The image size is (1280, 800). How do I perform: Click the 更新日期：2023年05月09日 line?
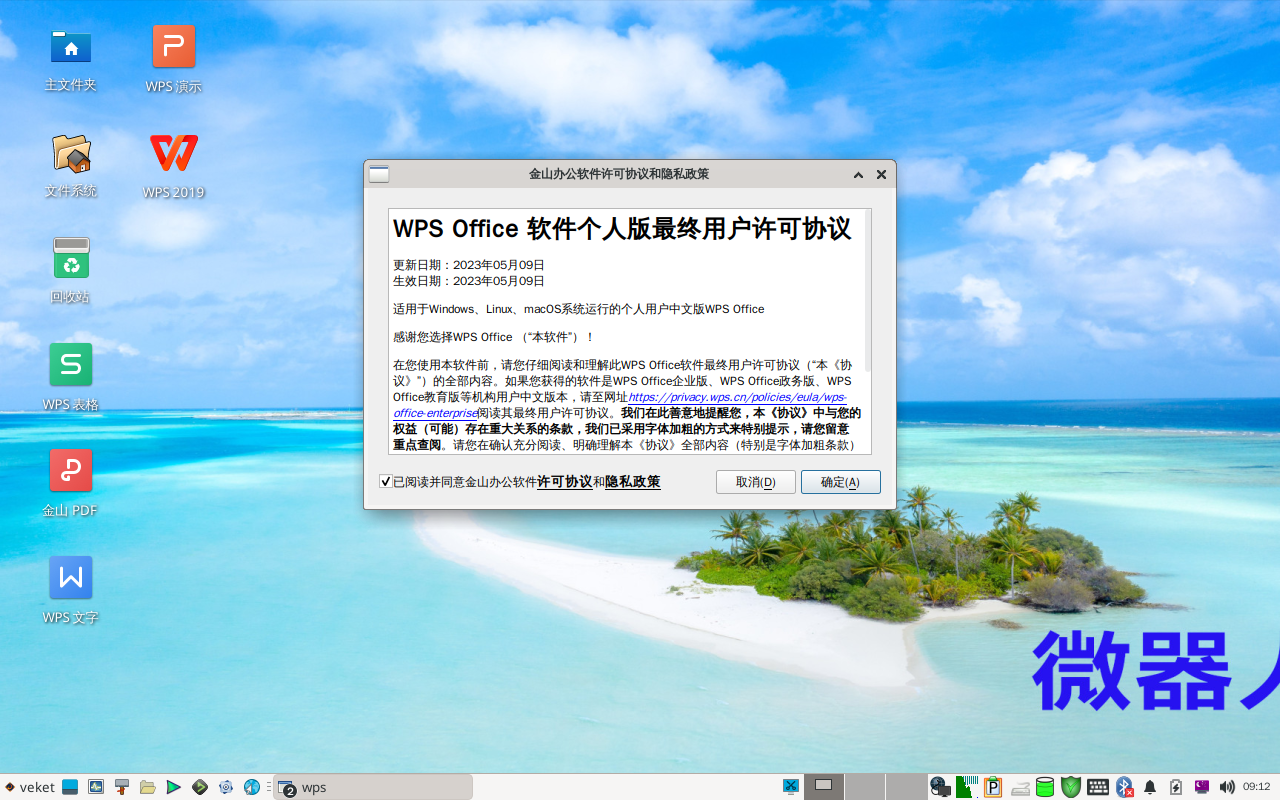coord(469,265)
